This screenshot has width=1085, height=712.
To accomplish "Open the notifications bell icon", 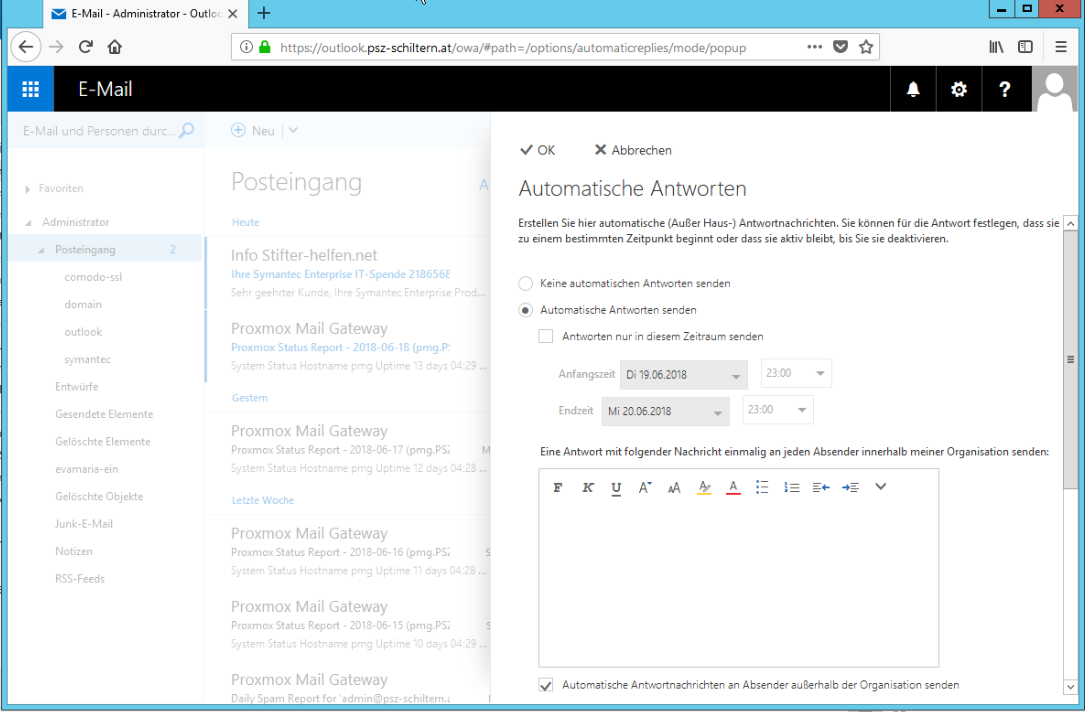I will 913,90.
